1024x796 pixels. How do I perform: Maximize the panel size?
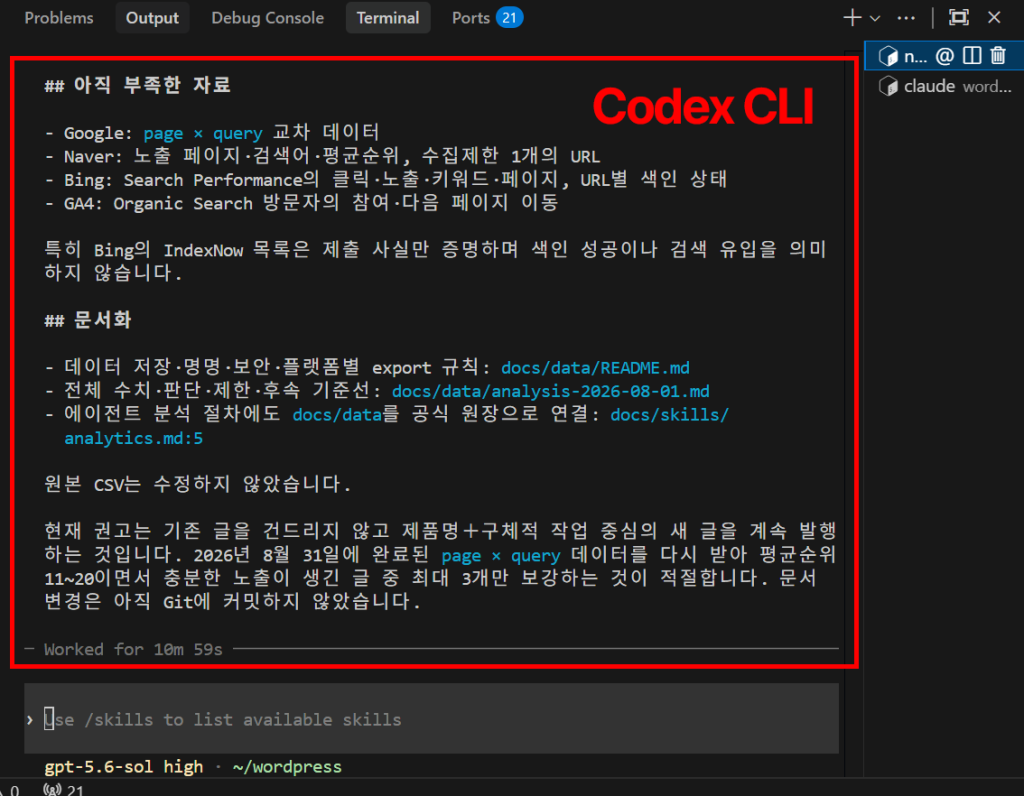pyautogui.click(x=958, y=18)
